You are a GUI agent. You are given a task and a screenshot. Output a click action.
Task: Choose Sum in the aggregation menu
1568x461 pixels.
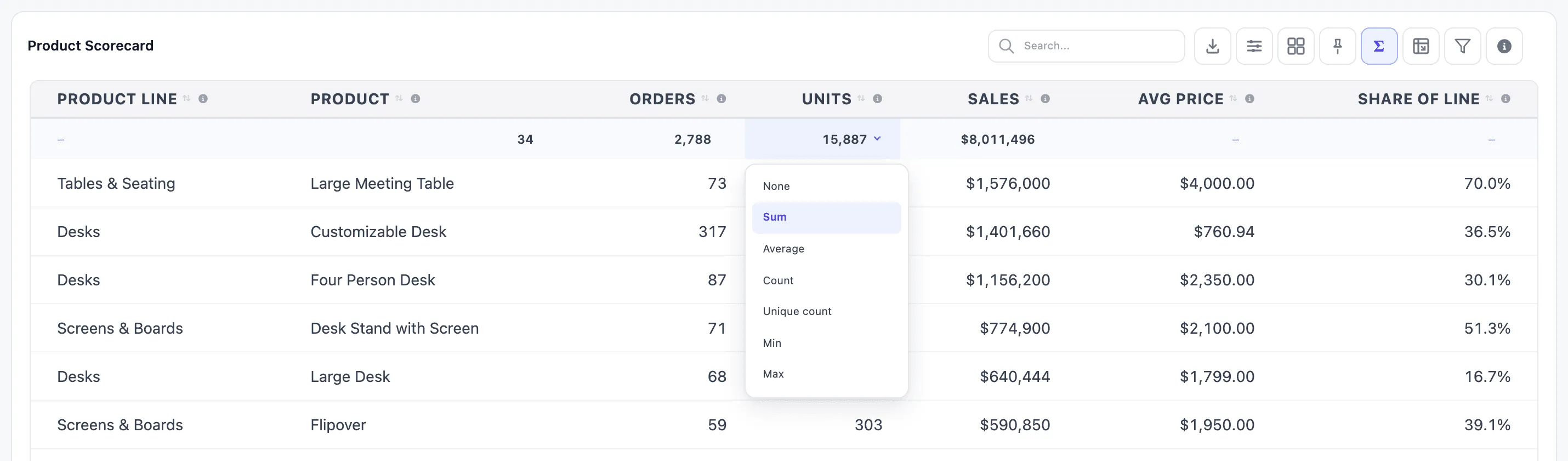827,217
